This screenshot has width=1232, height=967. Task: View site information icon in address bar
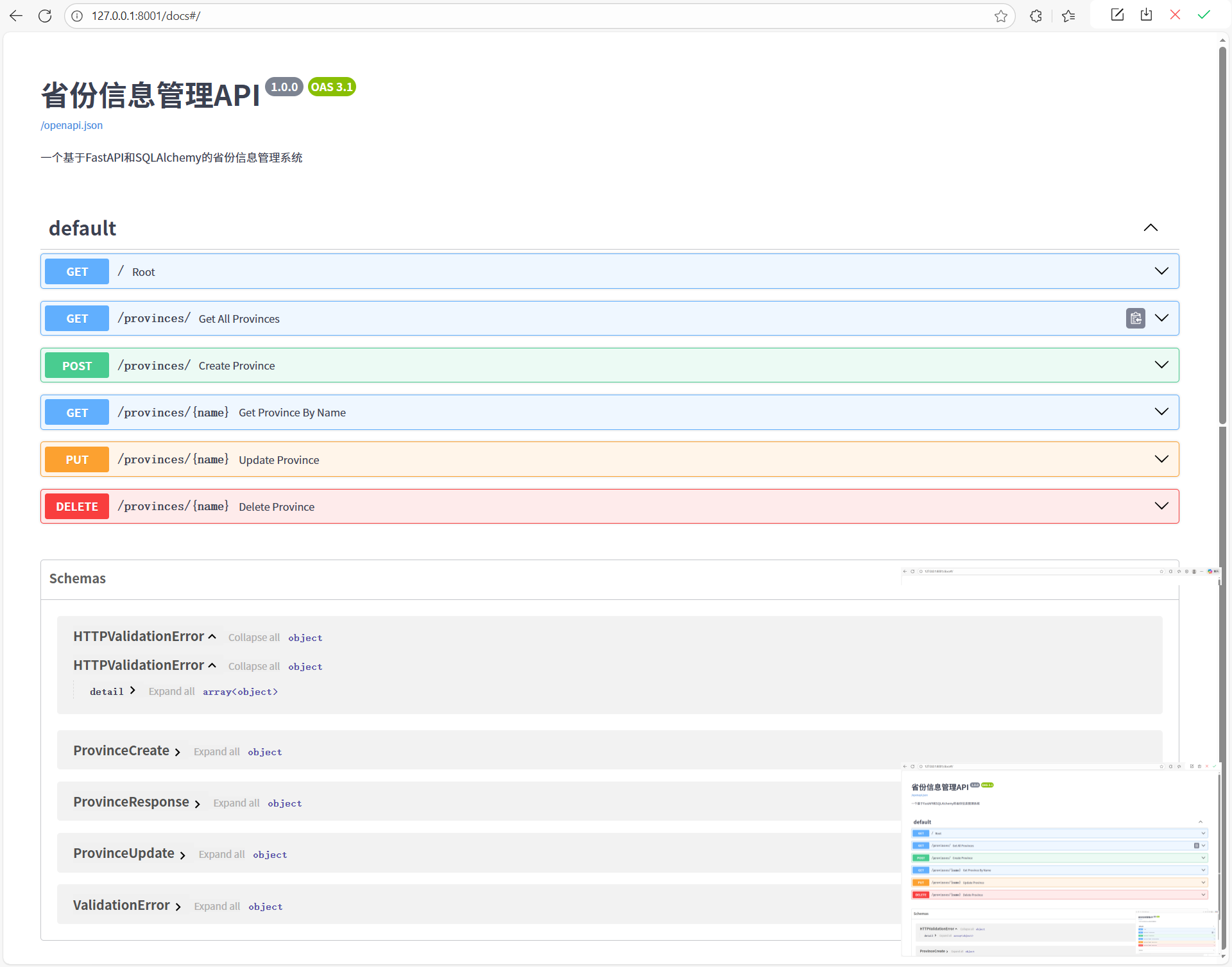[x=77, y=16]
